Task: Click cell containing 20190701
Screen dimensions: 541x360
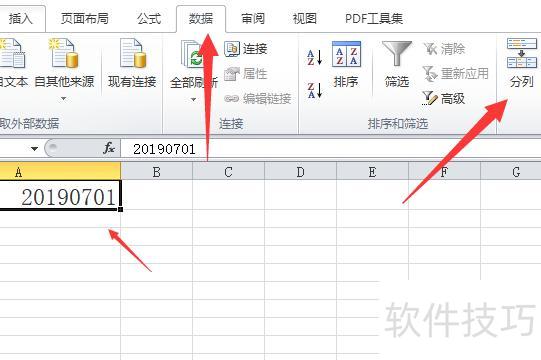Action: click(x=60, y=195)
